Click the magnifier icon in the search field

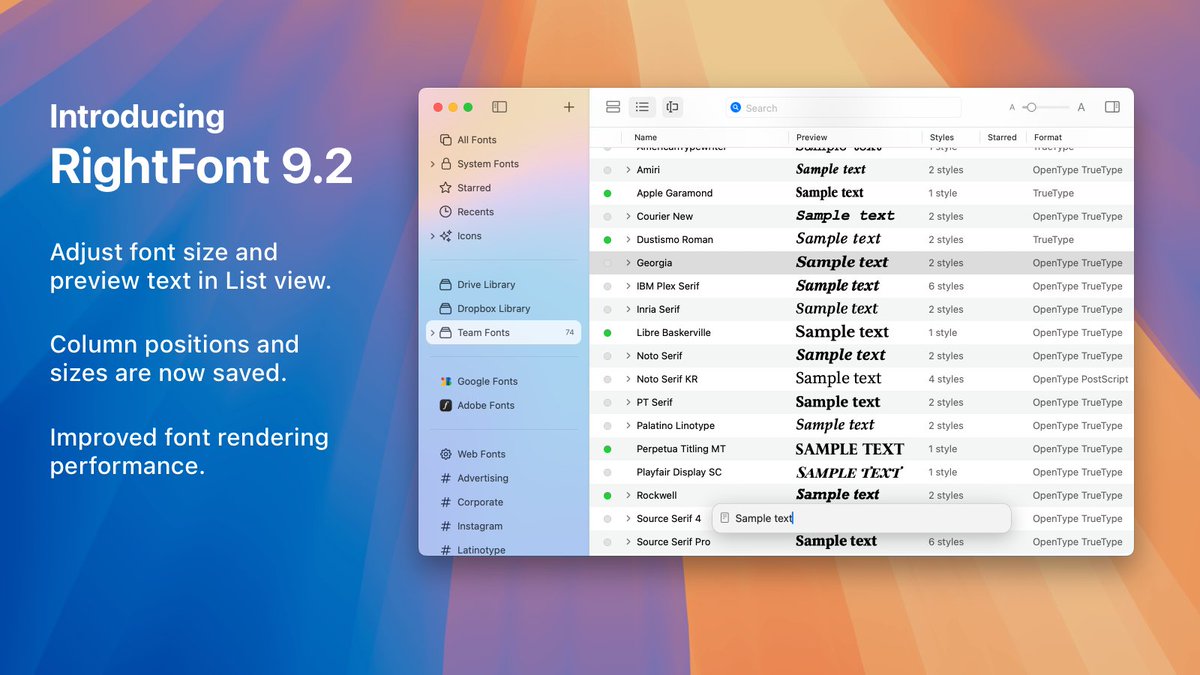[x=736, y=107]
